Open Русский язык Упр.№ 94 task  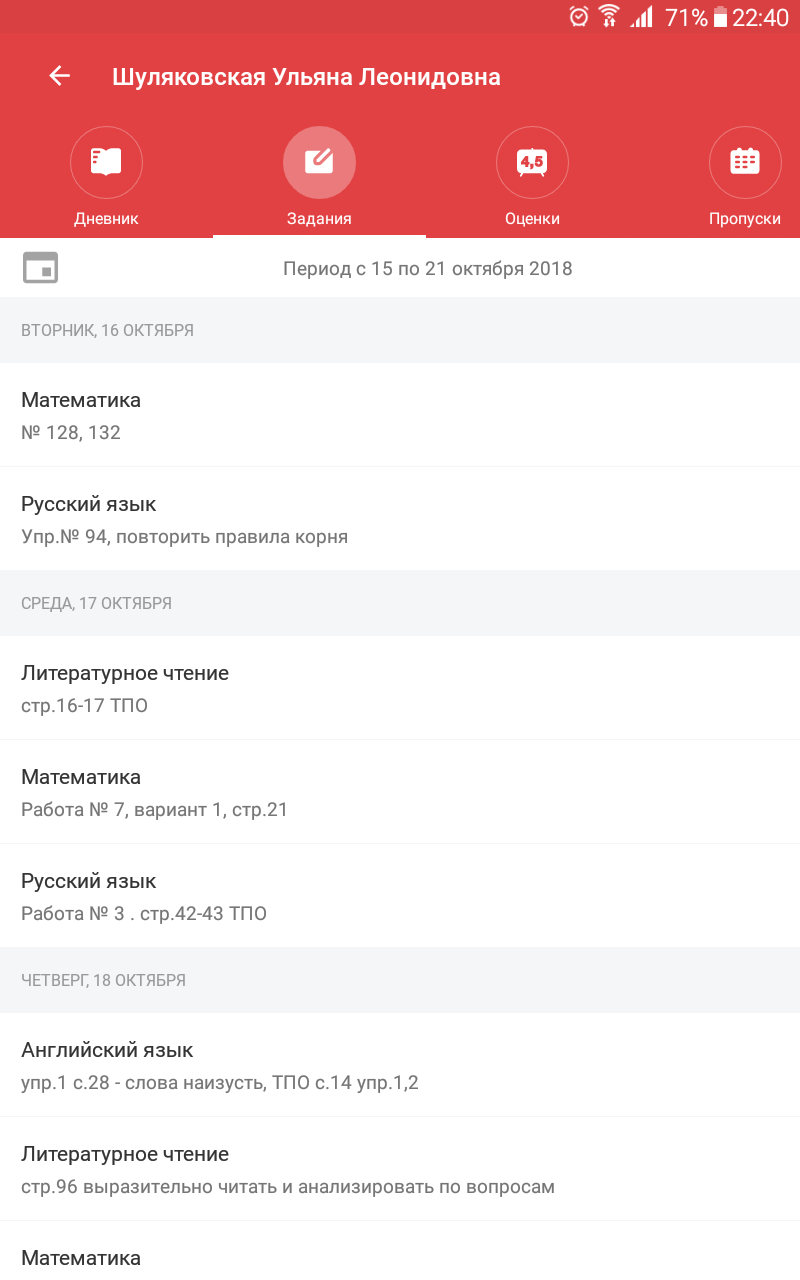(400, 519)
